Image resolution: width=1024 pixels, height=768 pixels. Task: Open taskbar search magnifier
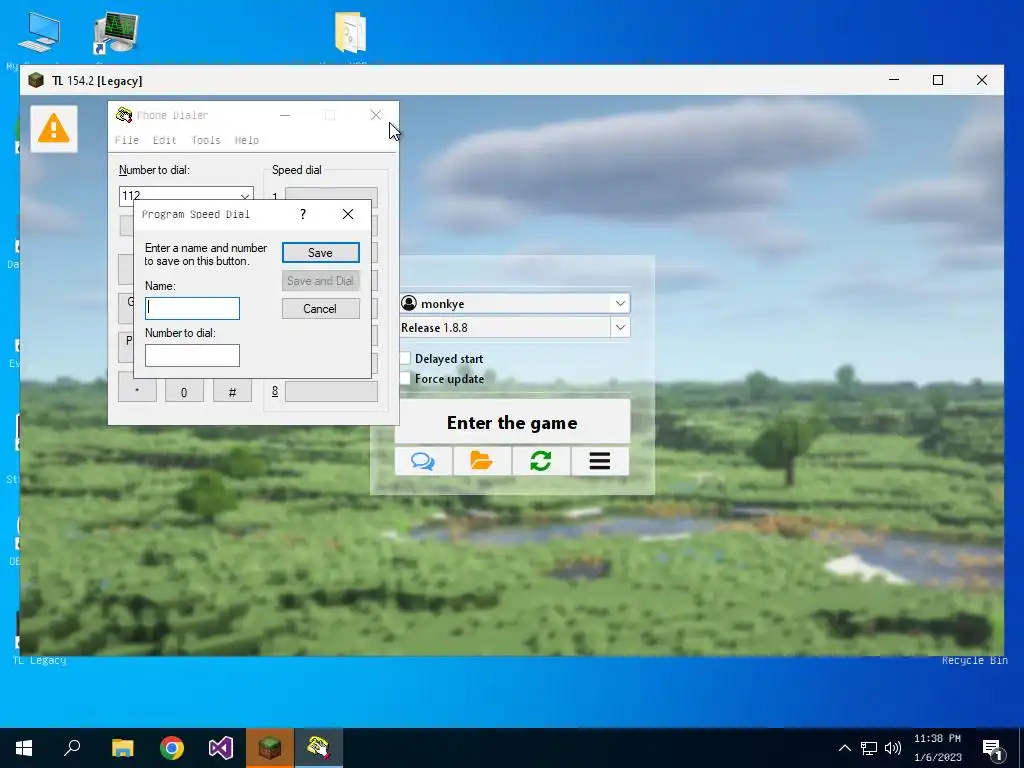click(72, 748)
